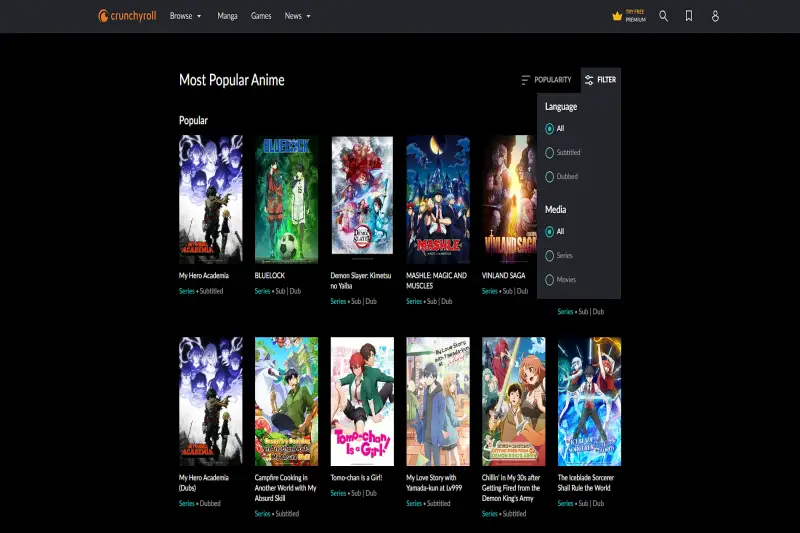Open the News menu label
This screenshot has width=800, height=533.
[x=293, y=16]
